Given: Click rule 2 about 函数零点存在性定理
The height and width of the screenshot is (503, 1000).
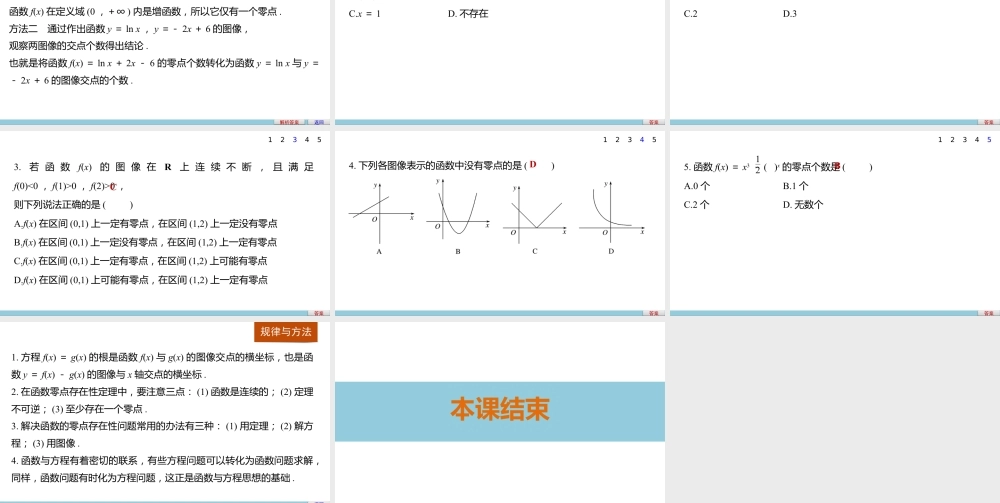Looking at the screenshot, I should (x=162, y=400).
